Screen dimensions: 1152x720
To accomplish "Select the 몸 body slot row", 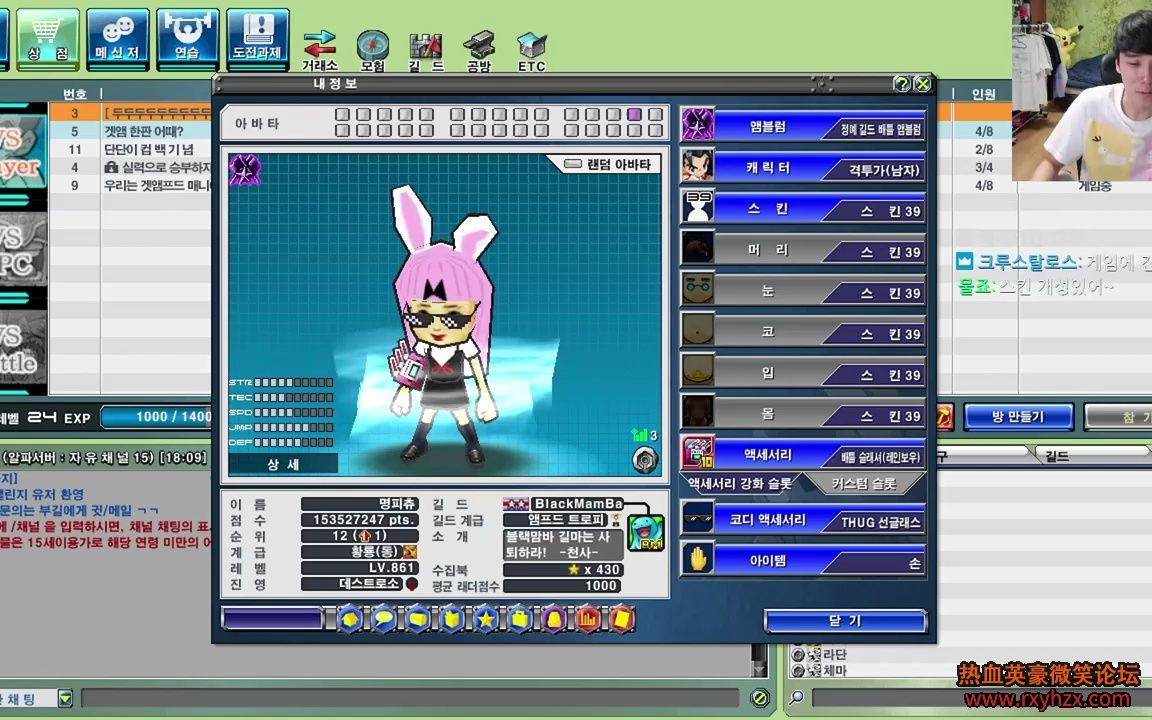I will [x=802, y=414].
